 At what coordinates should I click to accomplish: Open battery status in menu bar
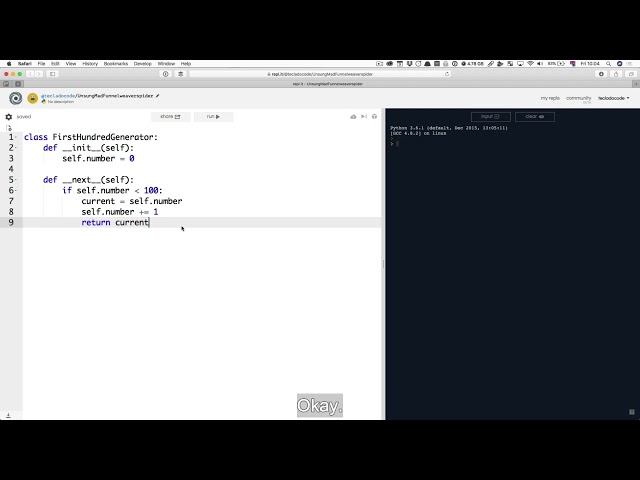(x=556, y=64)
